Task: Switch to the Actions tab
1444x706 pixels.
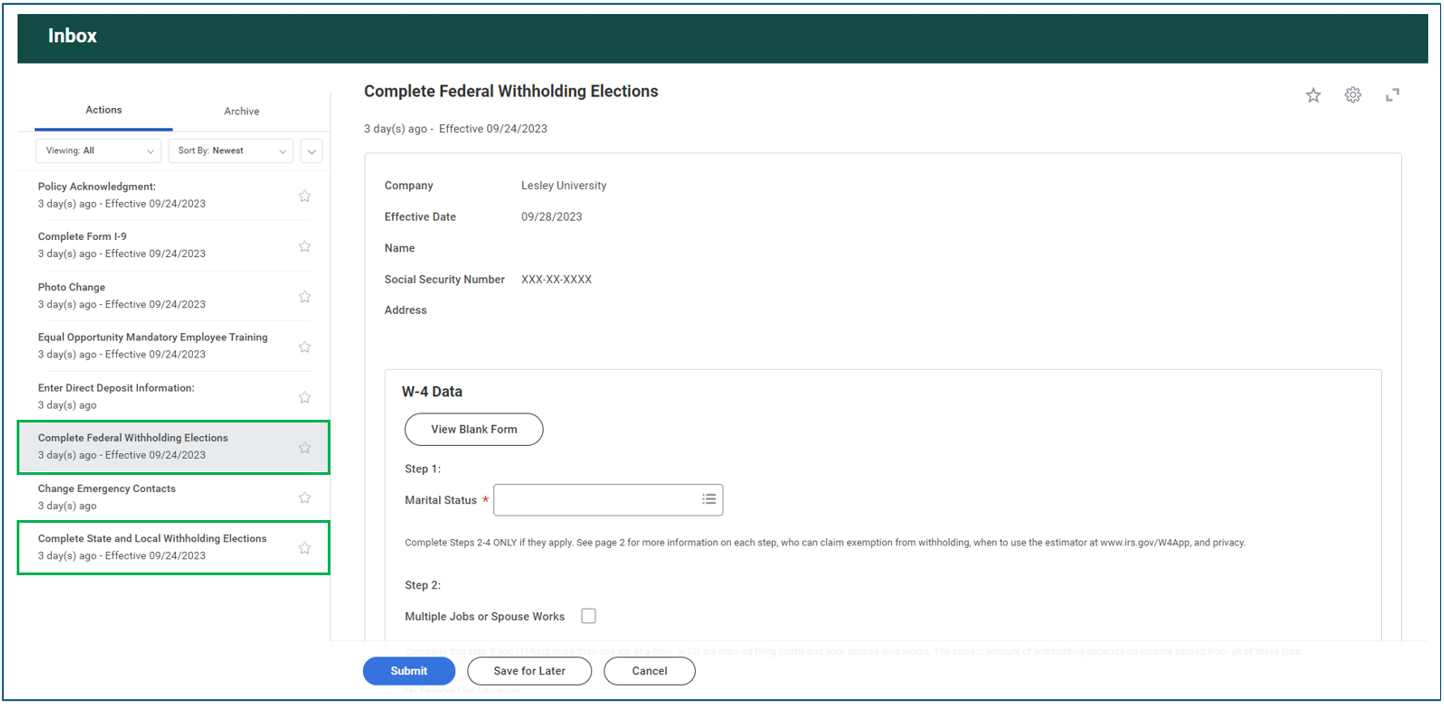Action: [x=104, y=110]
